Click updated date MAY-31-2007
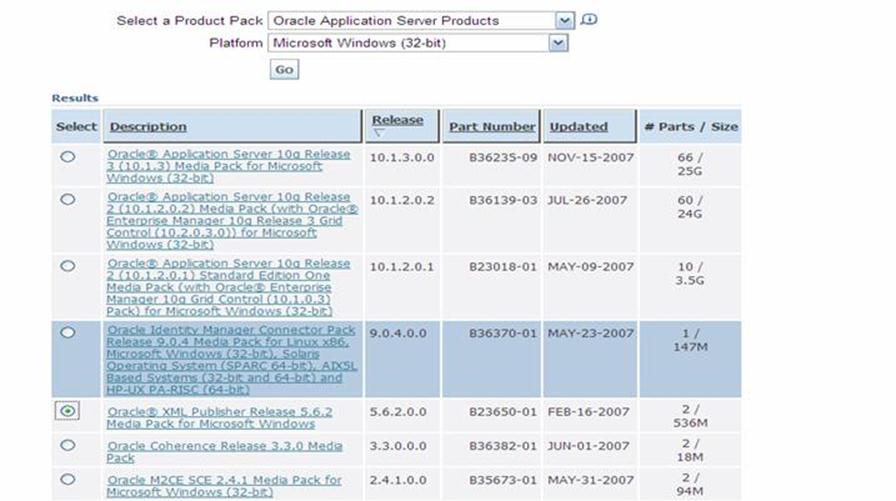The image size is (896, 501). click(591, 480)
